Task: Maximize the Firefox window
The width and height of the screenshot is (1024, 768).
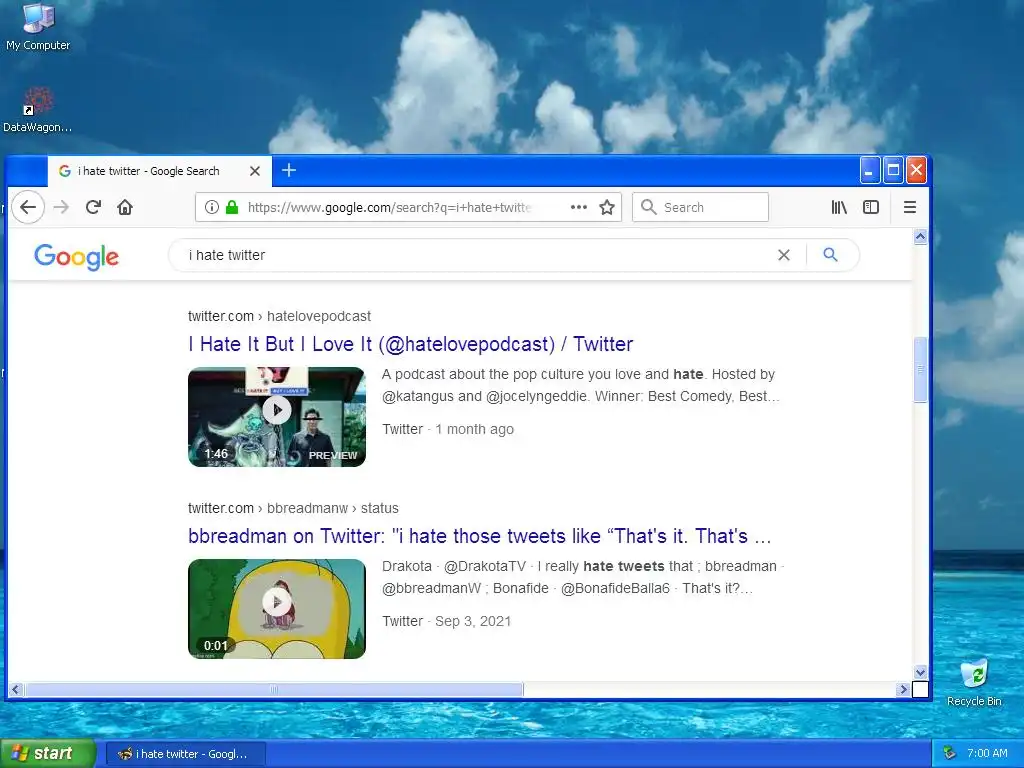Action: point(893,170)
